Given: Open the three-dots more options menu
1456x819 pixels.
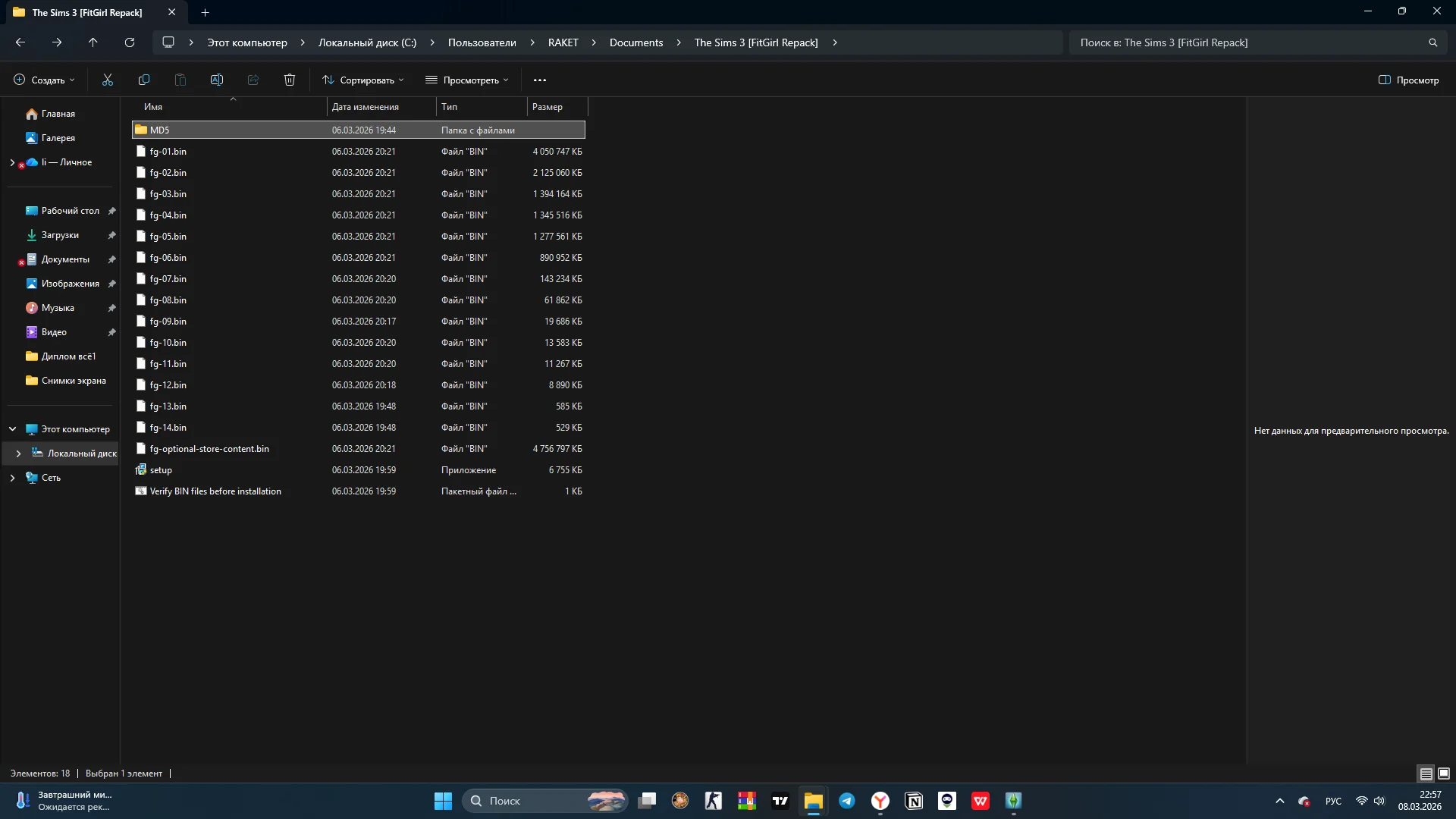Looking at the screenshot, I should pos(540,80).
